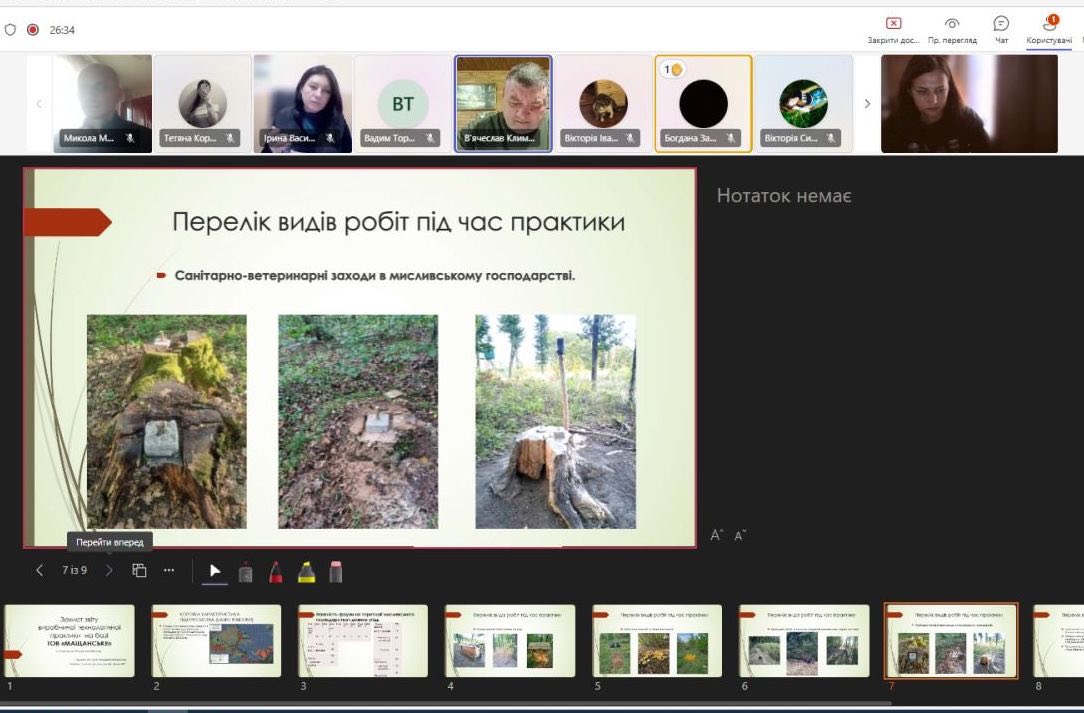Click the red recording indicator

coord(33,30)
